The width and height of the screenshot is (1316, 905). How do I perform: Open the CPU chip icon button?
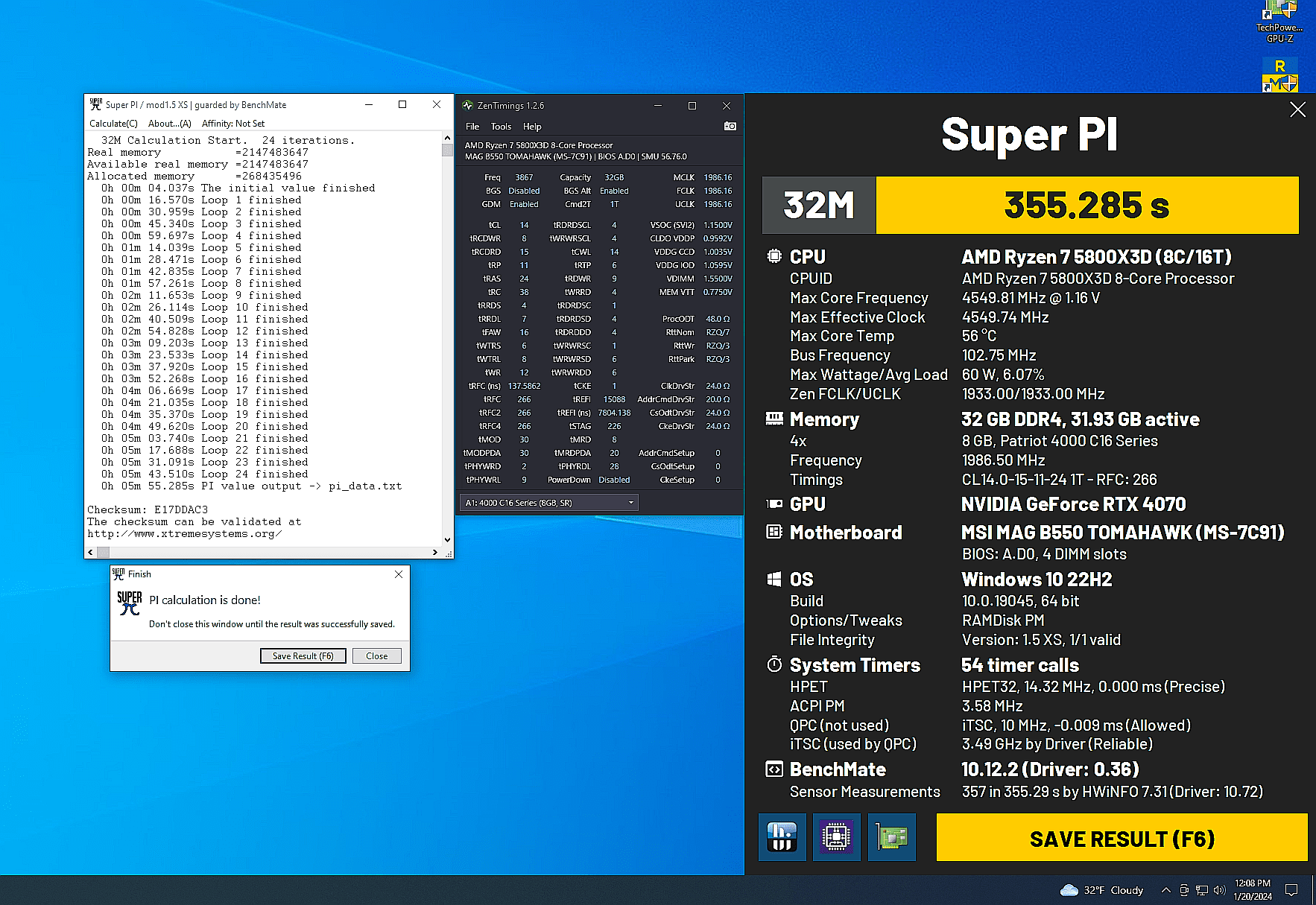(x=836, y=837)
